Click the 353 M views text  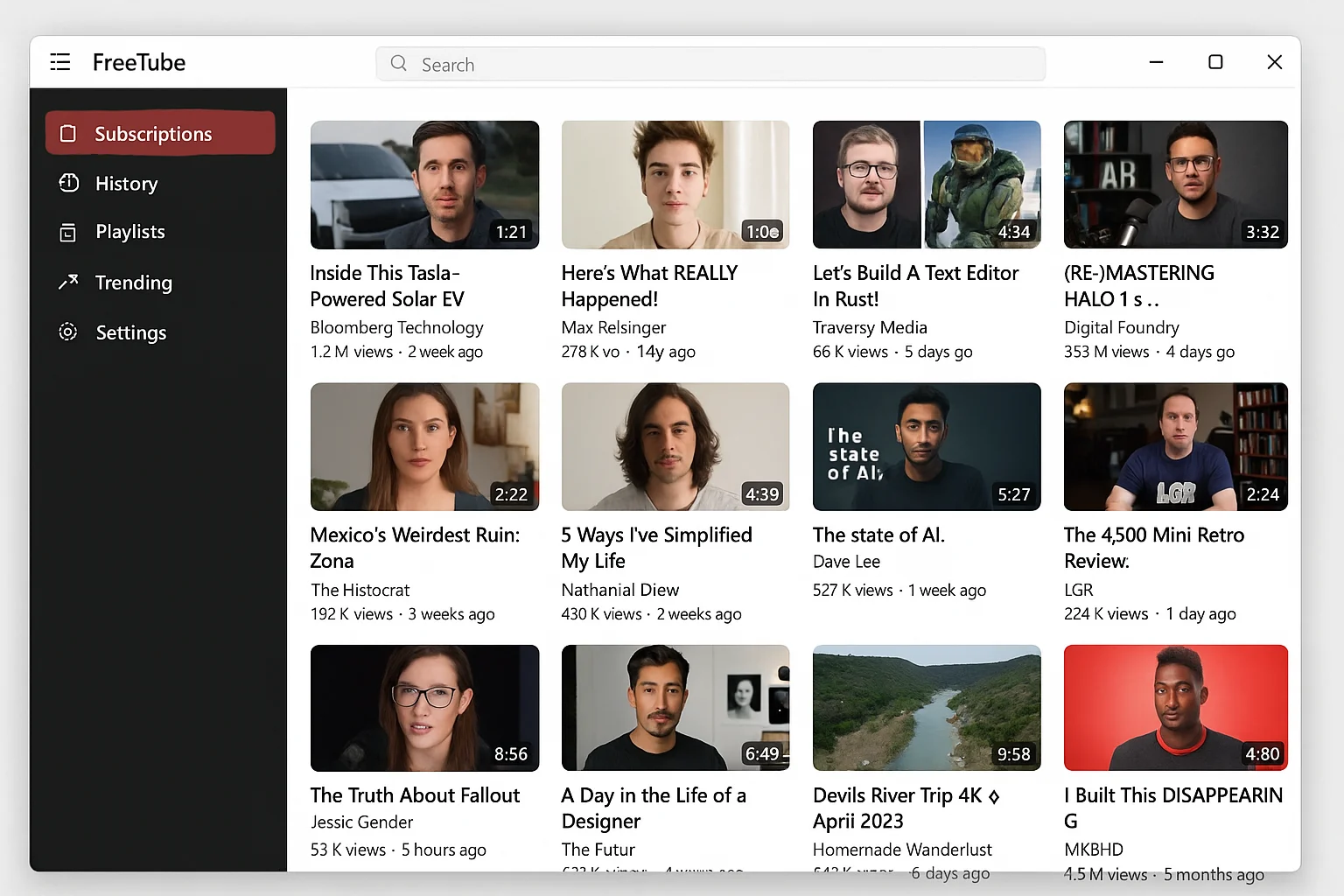[1107, 352]
